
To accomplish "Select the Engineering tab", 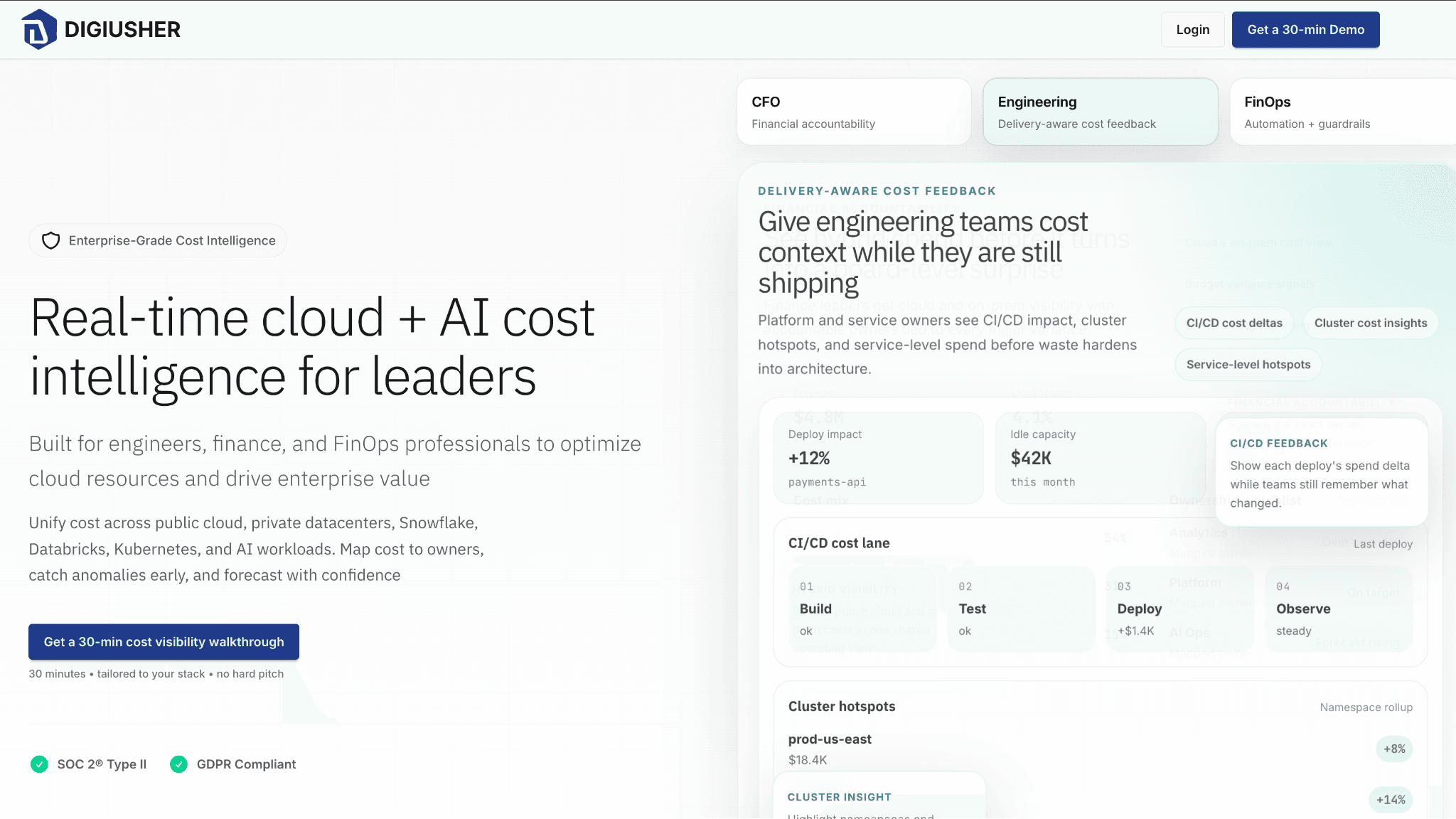I will coord(1101,112).
